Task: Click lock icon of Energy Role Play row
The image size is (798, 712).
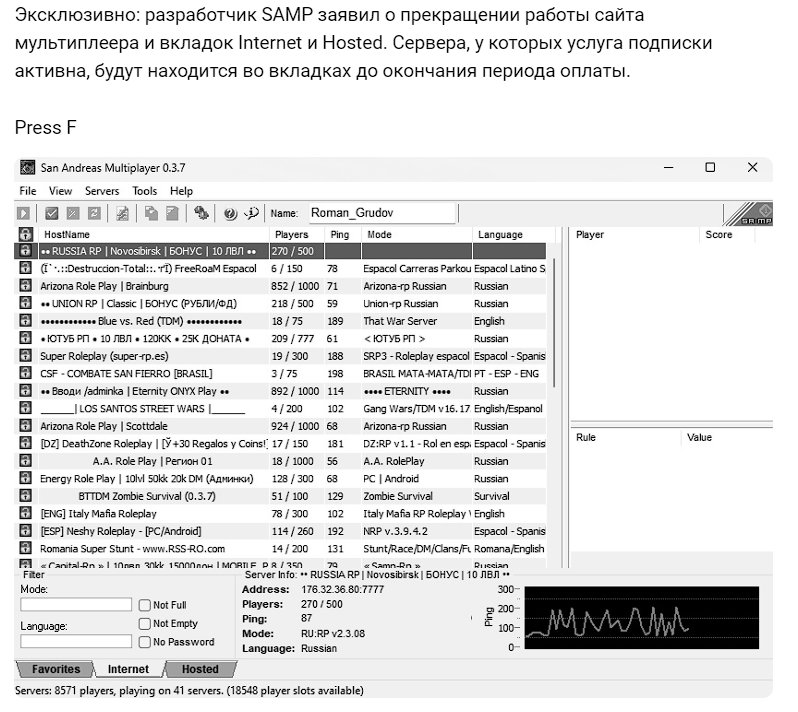Action: click(25, 478)
